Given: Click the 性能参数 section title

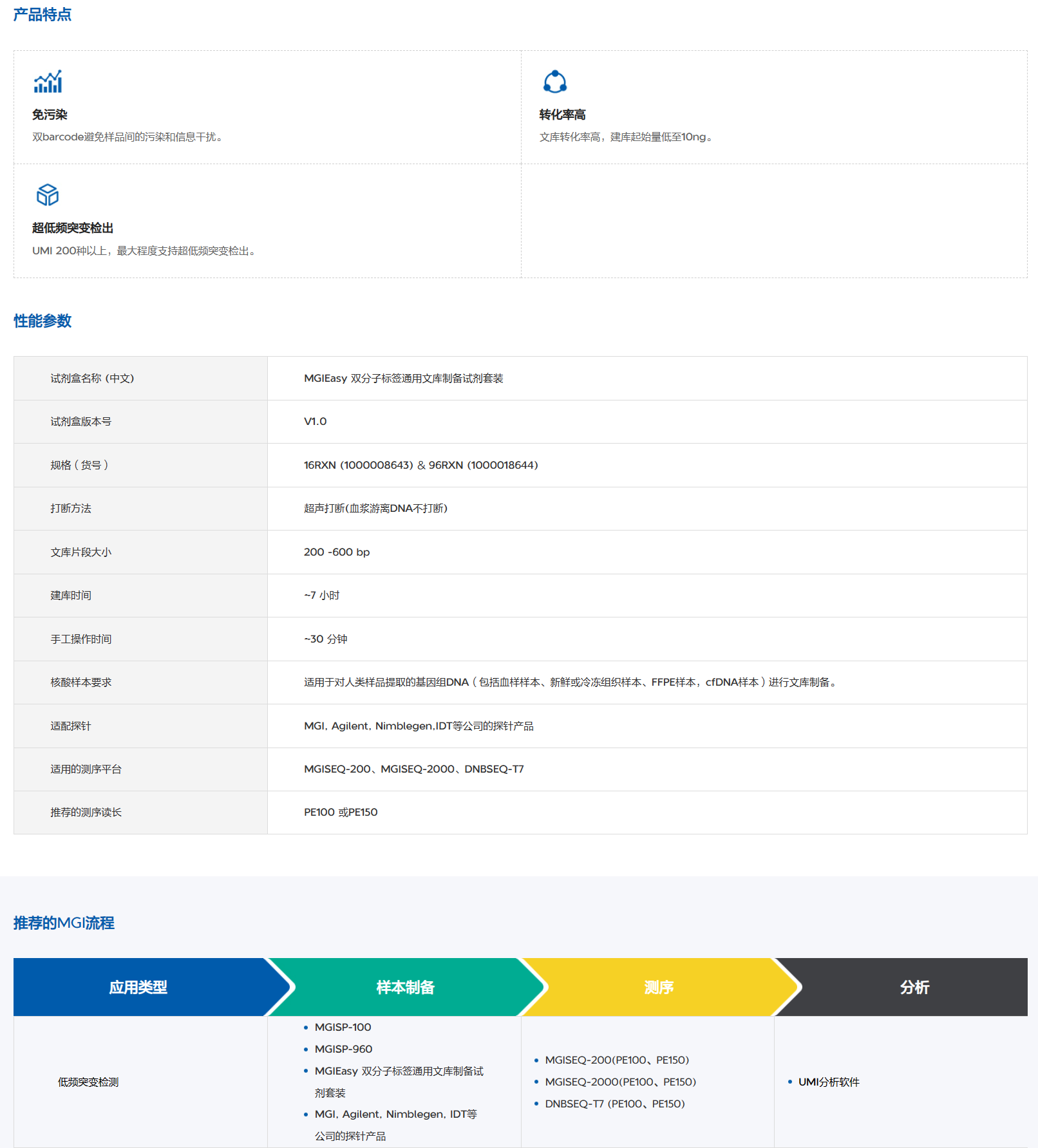Looking at the screenshot, I should click(x=42, y=321).
